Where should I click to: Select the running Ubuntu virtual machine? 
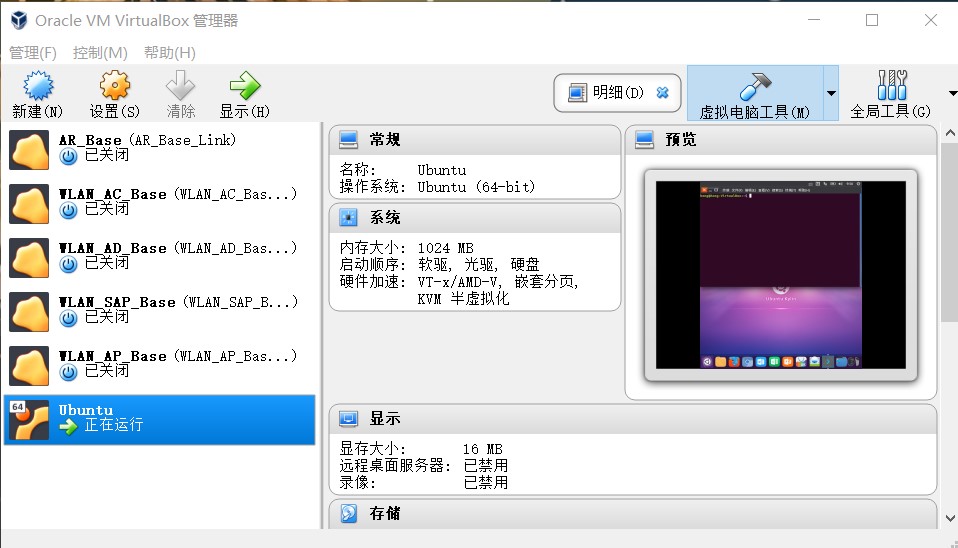point(159,420)
